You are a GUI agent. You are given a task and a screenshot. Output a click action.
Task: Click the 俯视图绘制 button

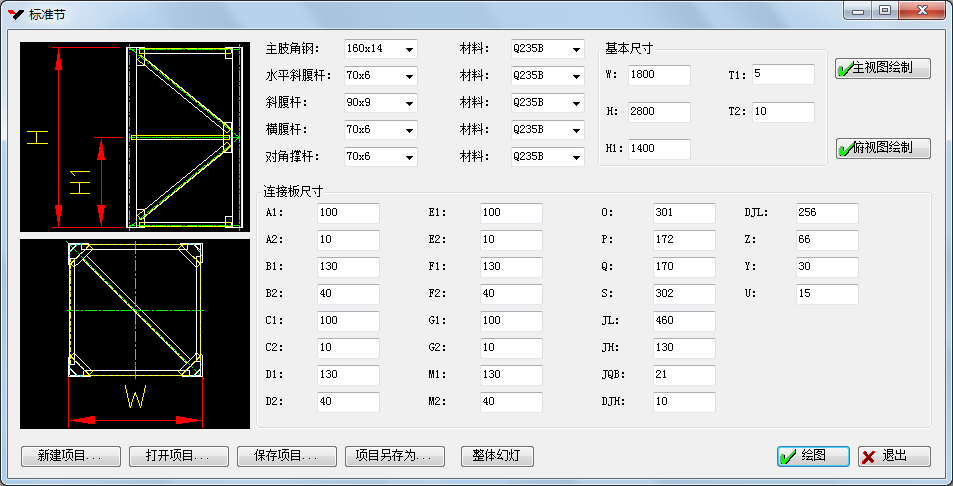(883, 148)
